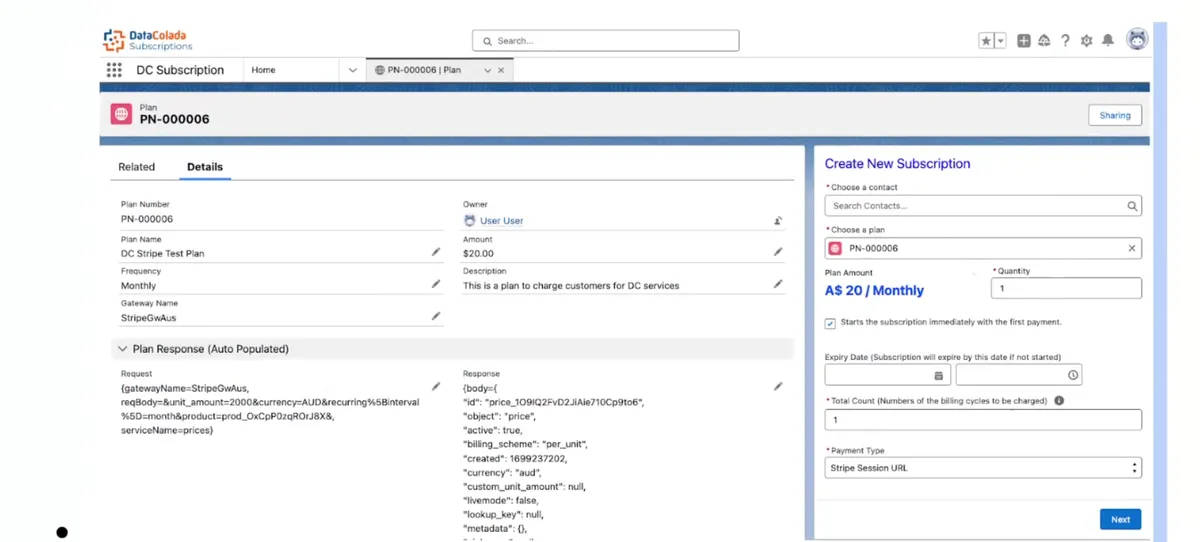The height and width of the screenshot is (542, 1200).
Task: Click the expiry time input field
Action: pyautogui.click(x=1019, y=375)
